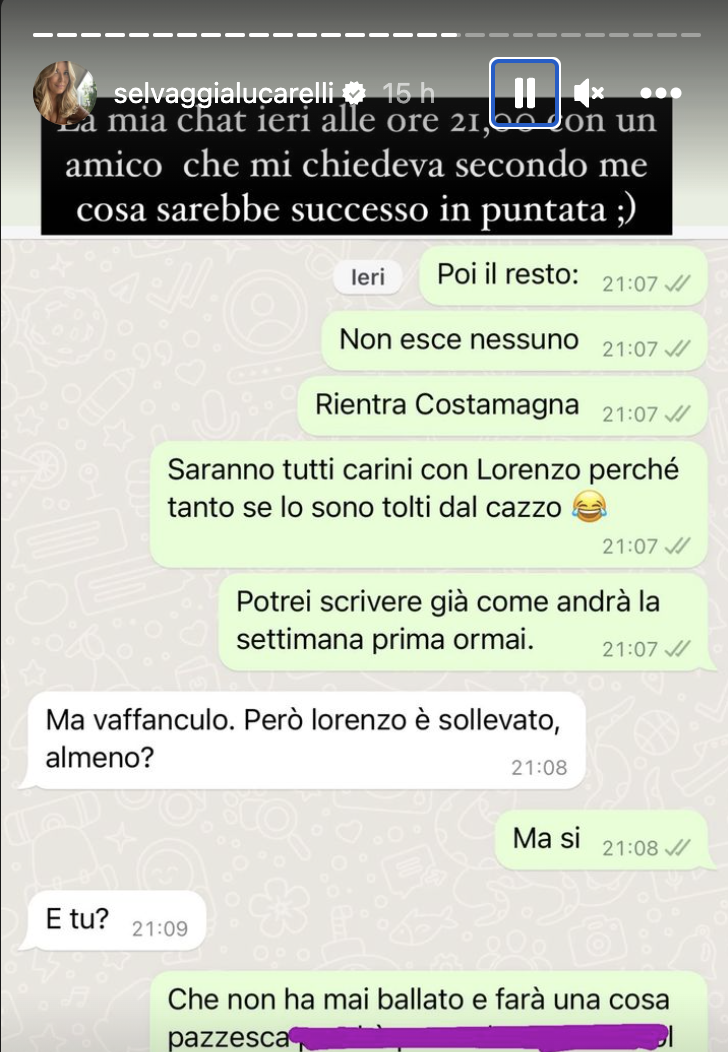Image resolution: width=728 pixels, height=1052 pixels.
Task: Pause the story playback
Action: tap(525, 93)
